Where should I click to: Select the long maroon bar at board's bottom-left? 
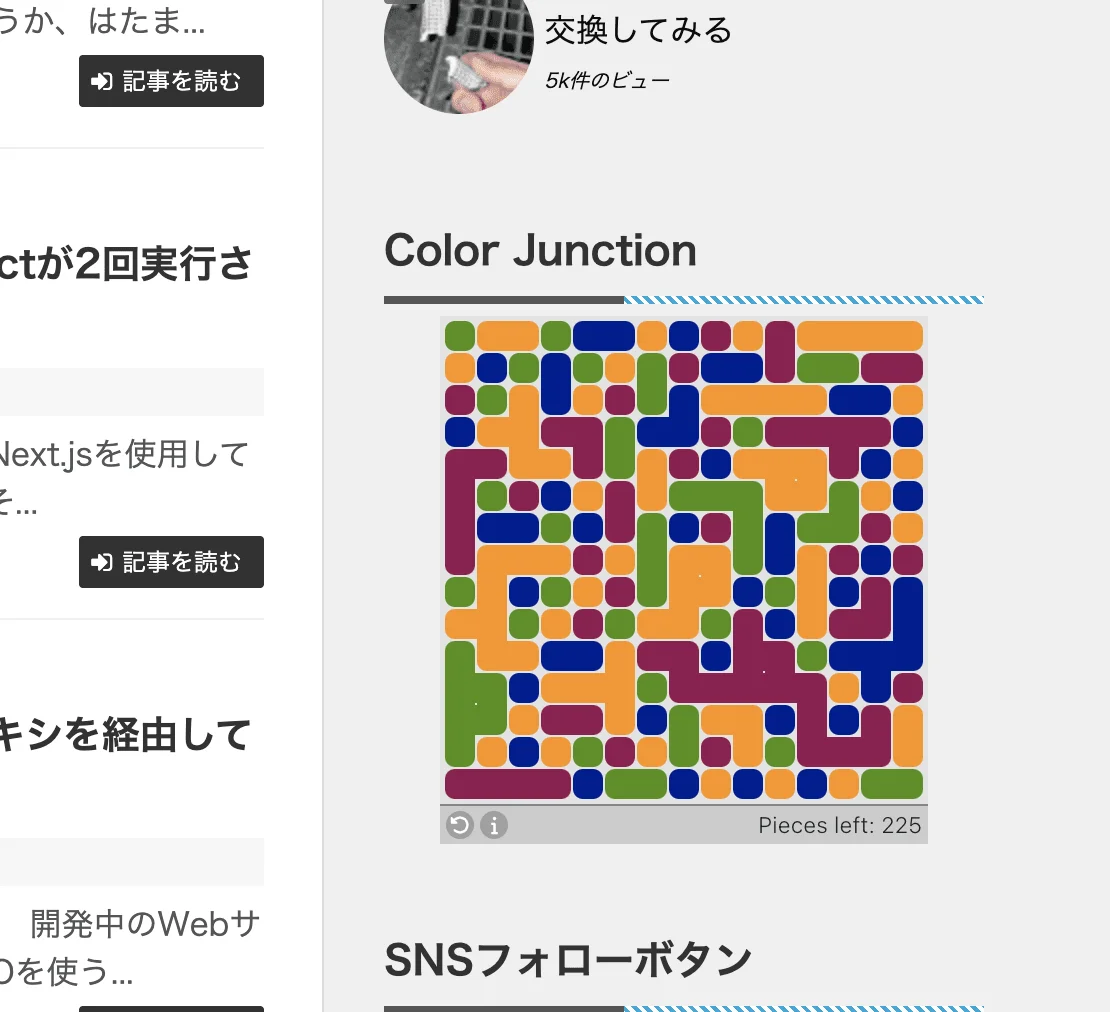(508, 784)
